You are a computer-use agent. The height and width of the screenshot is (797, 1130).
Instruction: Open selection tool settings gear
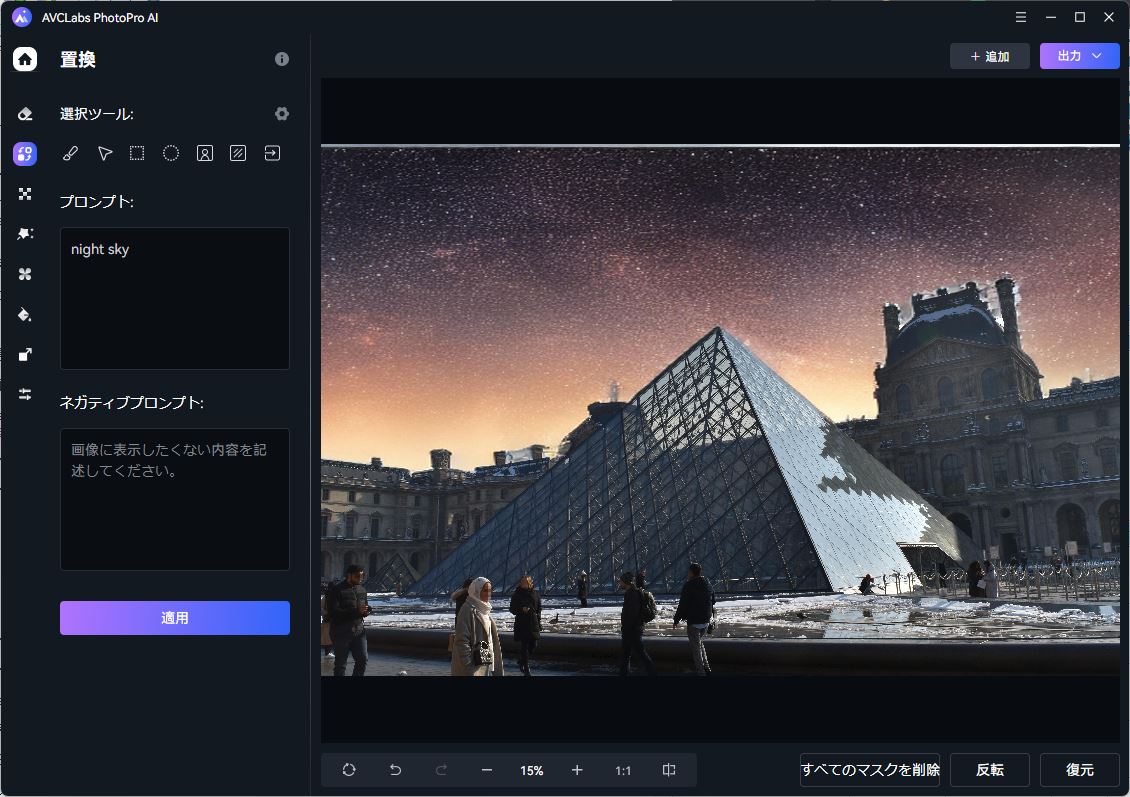click(x=282, y=114)
